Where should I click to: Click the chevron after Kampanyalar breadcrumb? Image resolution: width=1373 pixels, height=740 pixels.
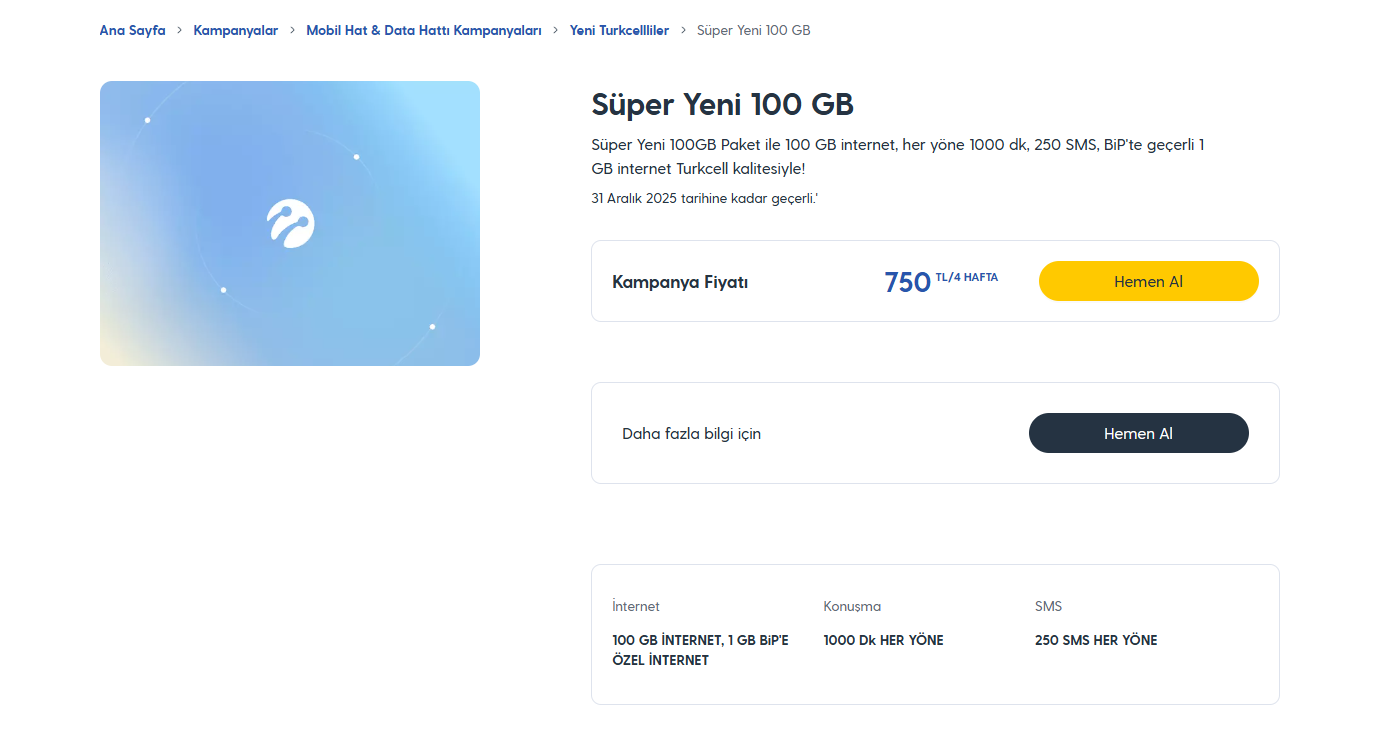click(x=293, y=30)
